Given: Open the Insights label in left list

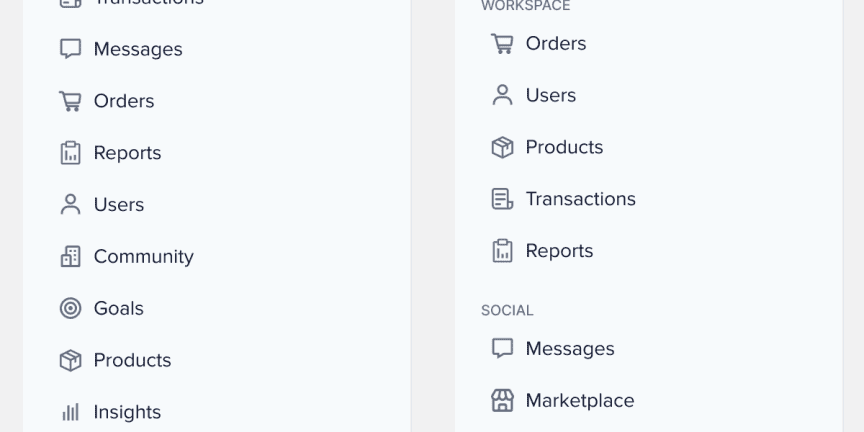Looking at the screenshot, I should 127,412.
